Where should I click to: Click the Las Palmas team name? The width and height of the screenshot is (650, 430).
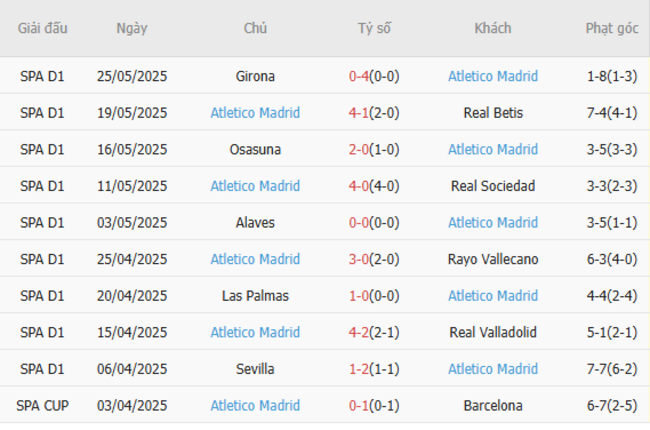(x=255, y=296)
